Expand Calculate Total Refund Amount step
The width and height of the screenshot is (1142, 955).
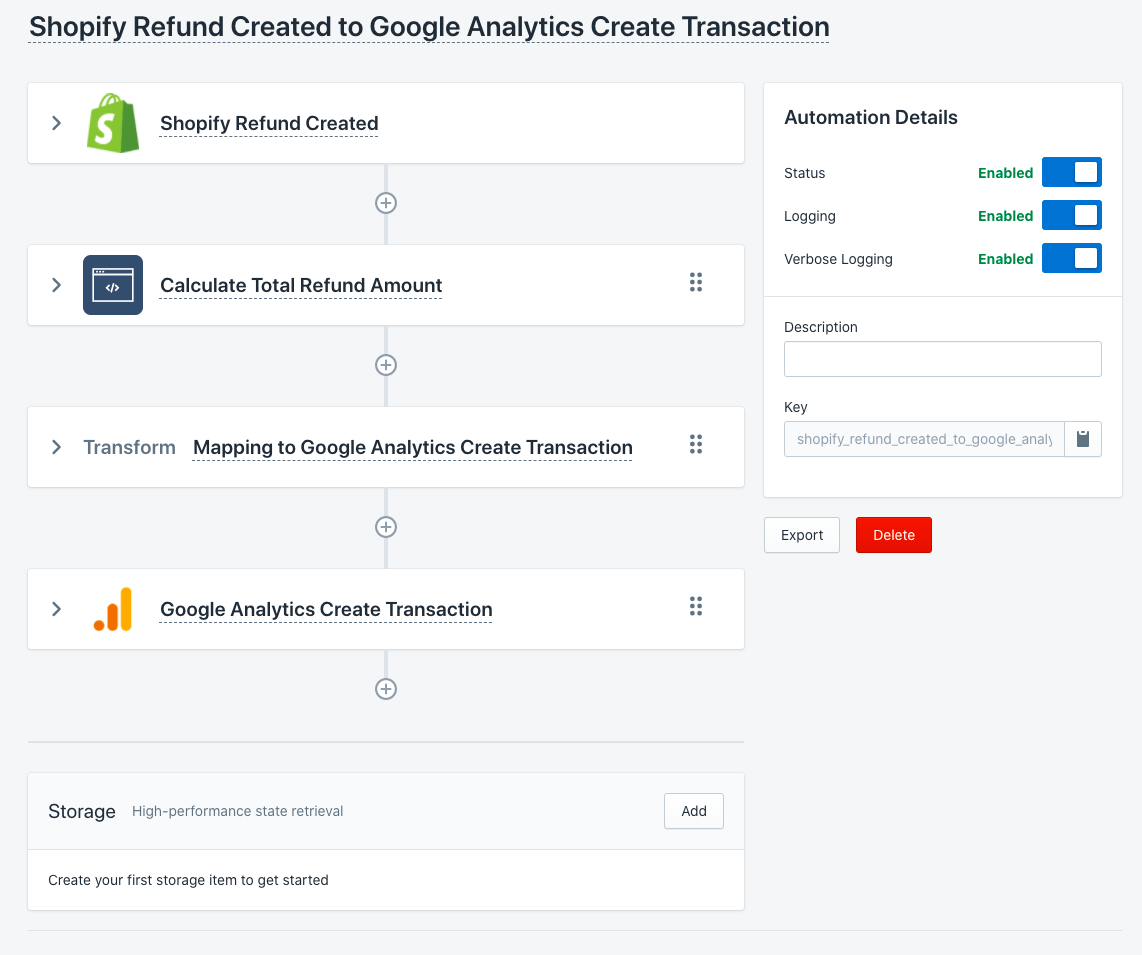tap(57, 285)
